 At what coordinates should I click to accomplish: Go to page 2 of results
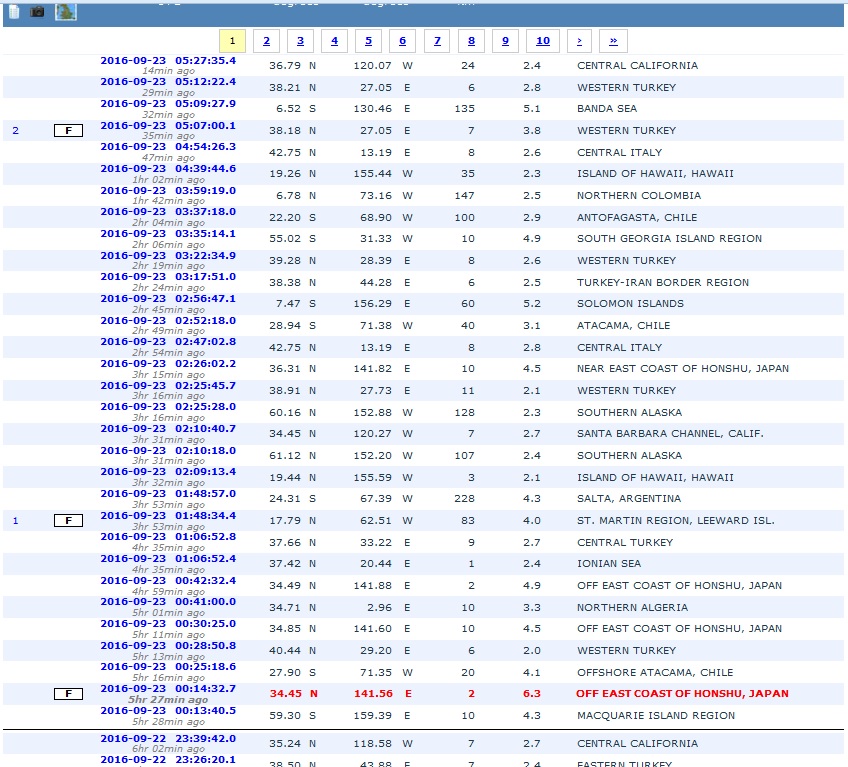266,41
